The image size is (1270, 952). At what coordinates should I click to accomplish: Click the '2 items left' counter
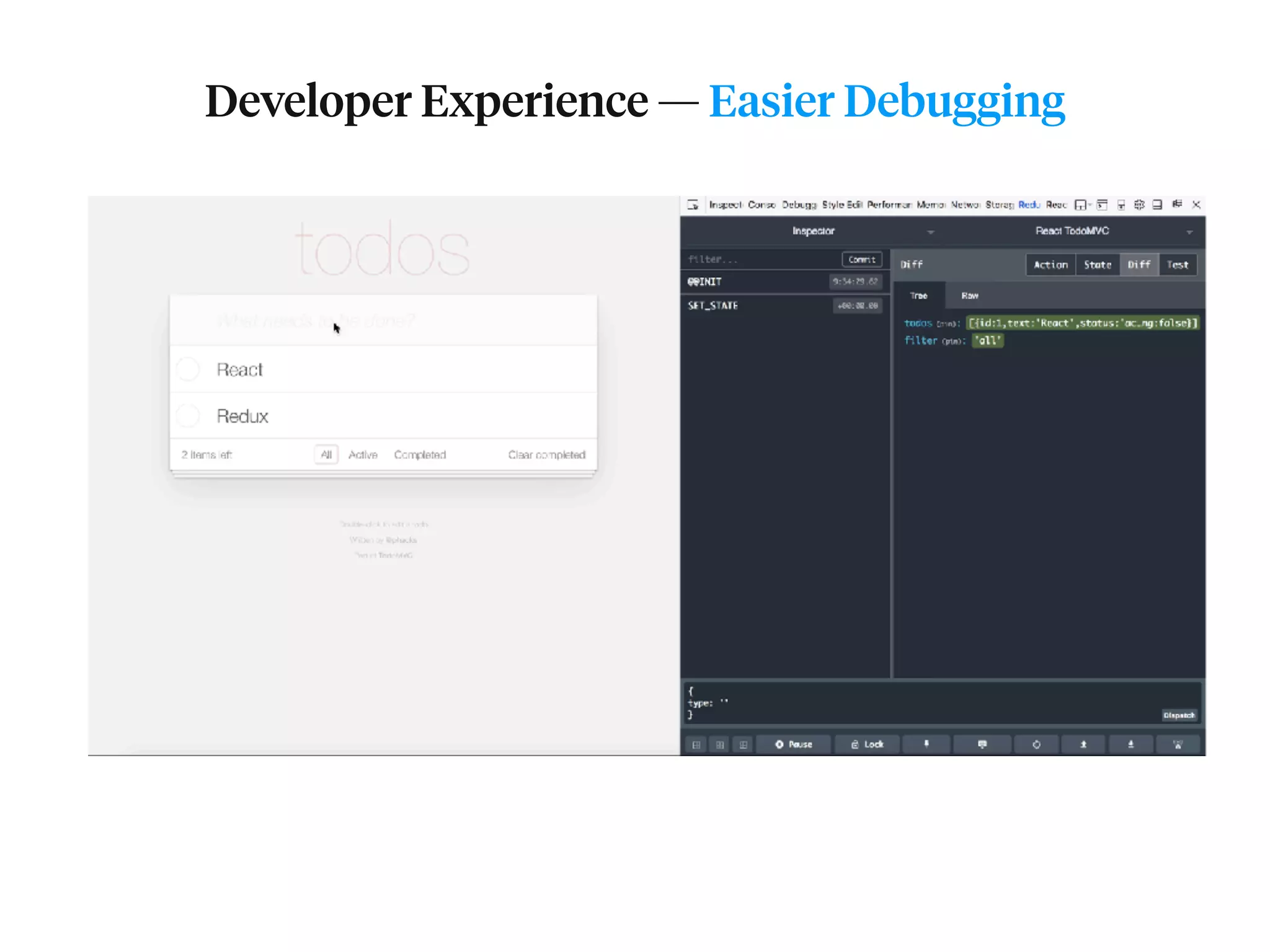(206, 454)
